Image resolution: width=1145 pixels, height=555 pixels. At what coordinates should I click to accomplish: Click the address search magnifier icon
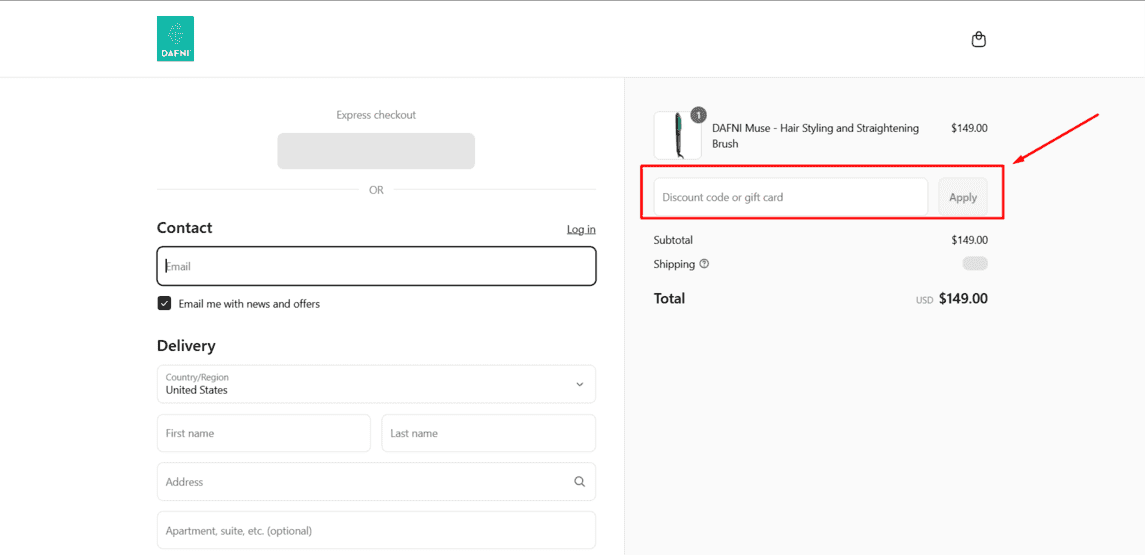point(580,482)
